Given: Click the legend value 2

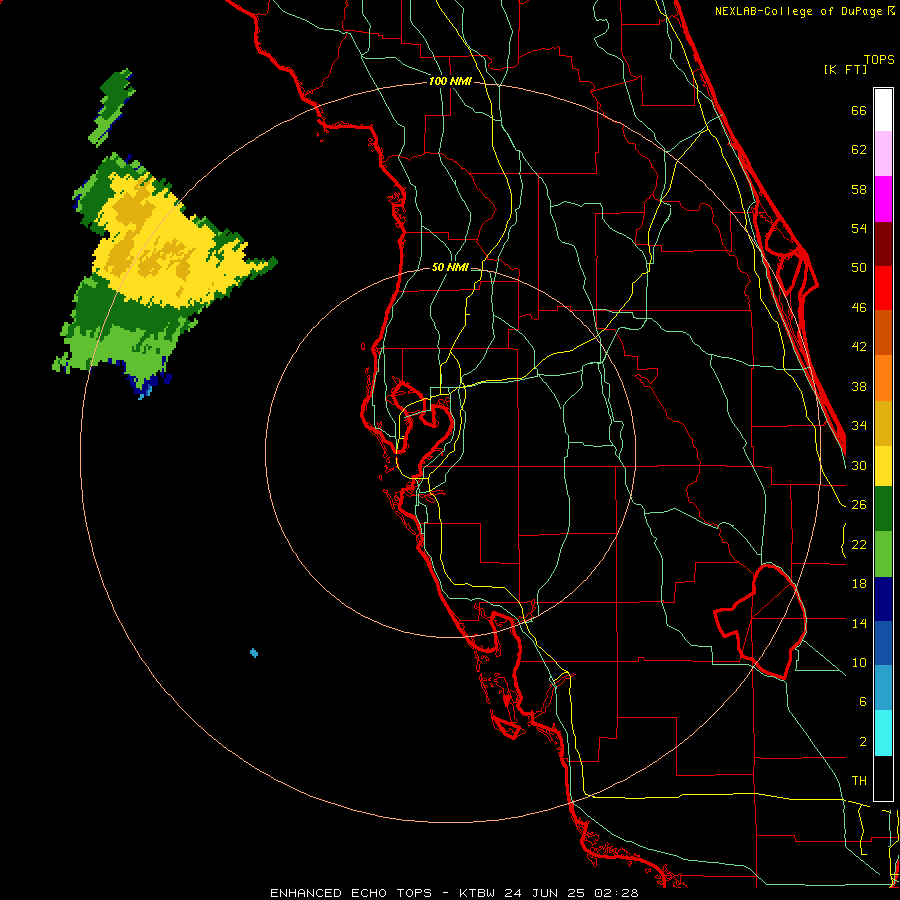Looking at the screenshot, I should pos(863,742).
